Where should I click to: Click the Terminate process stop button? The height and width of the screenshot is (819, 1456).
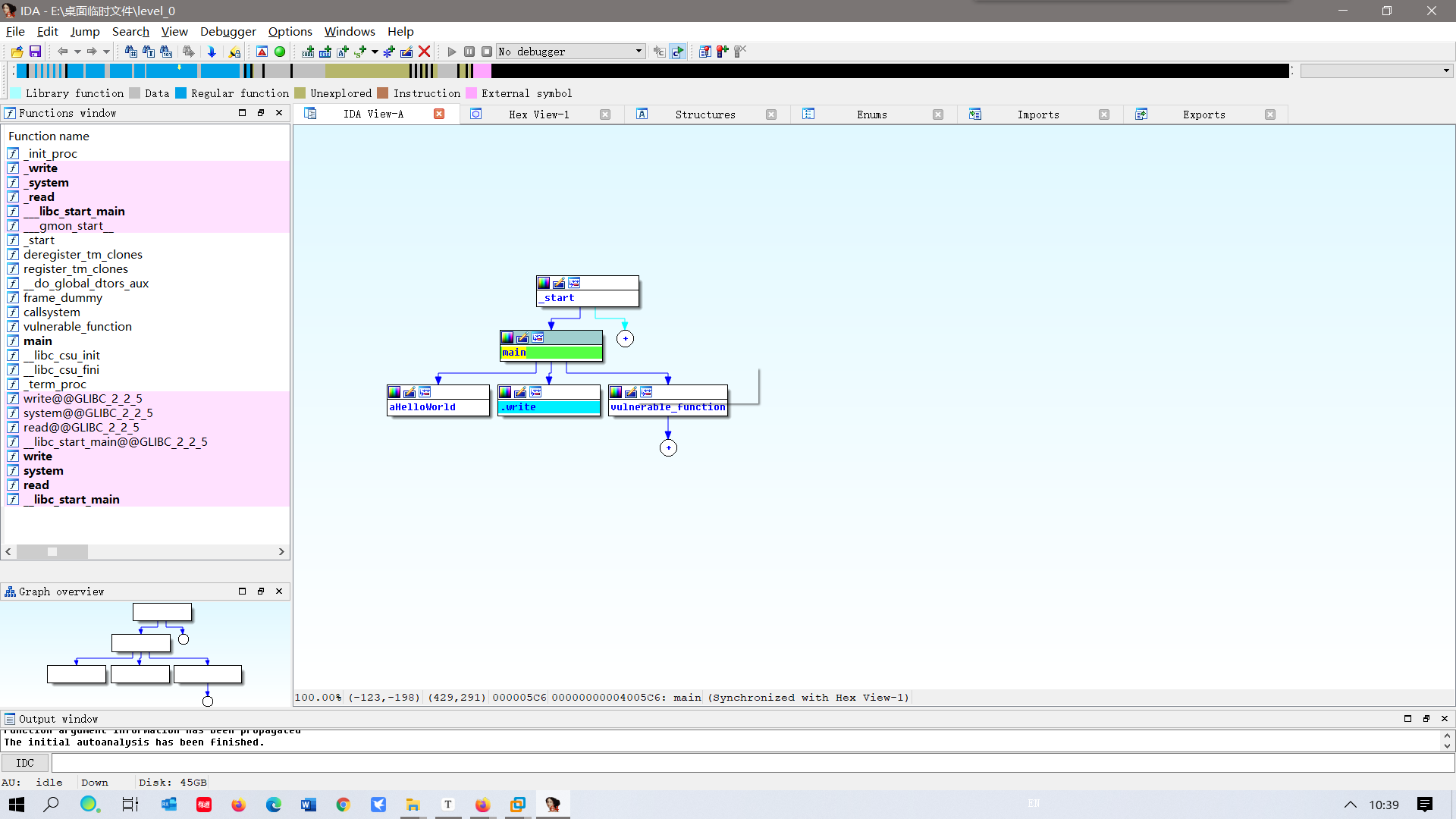[487, 52]
